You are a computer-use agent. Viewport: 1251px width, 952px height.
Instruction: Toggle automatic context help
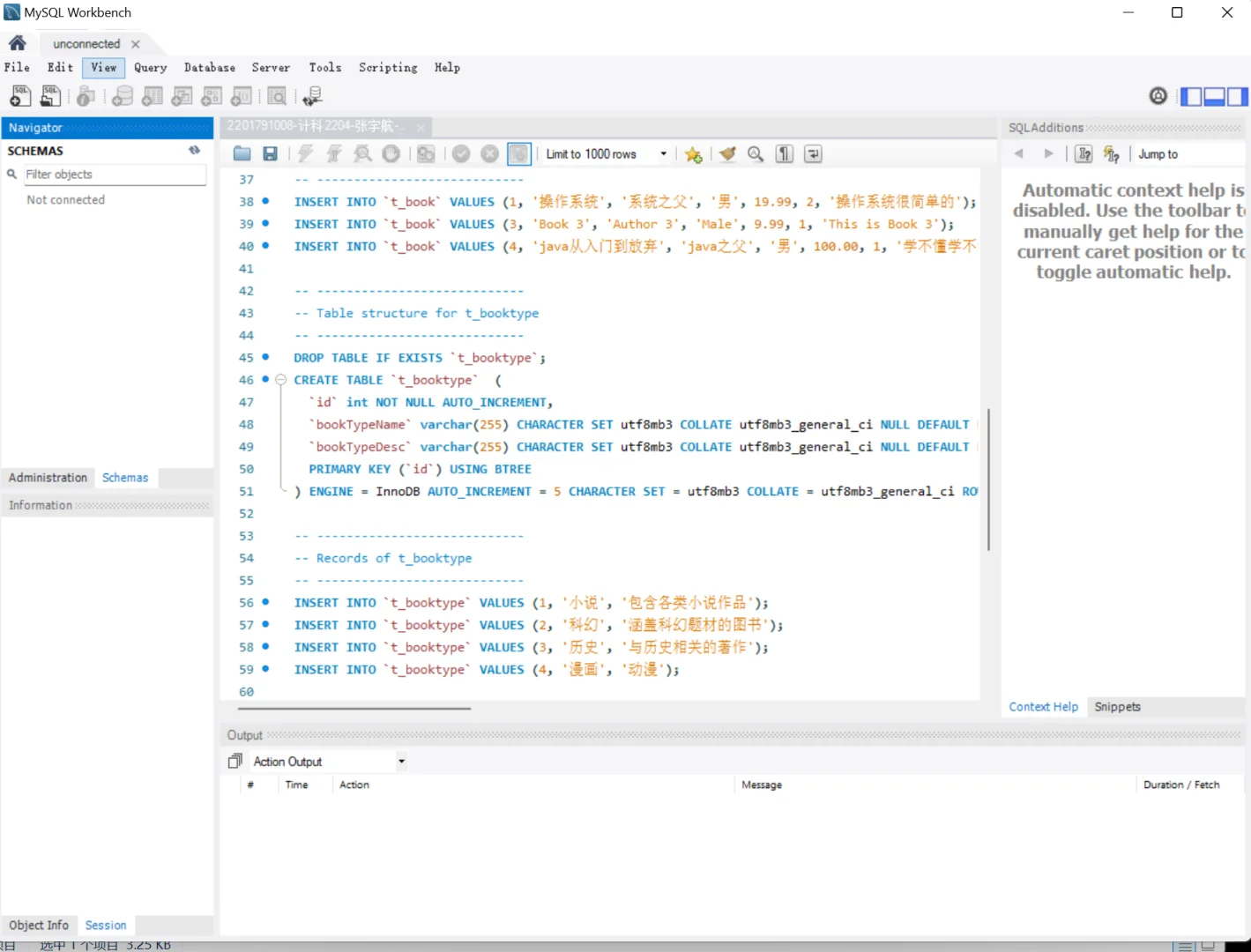click(1112, 154)
